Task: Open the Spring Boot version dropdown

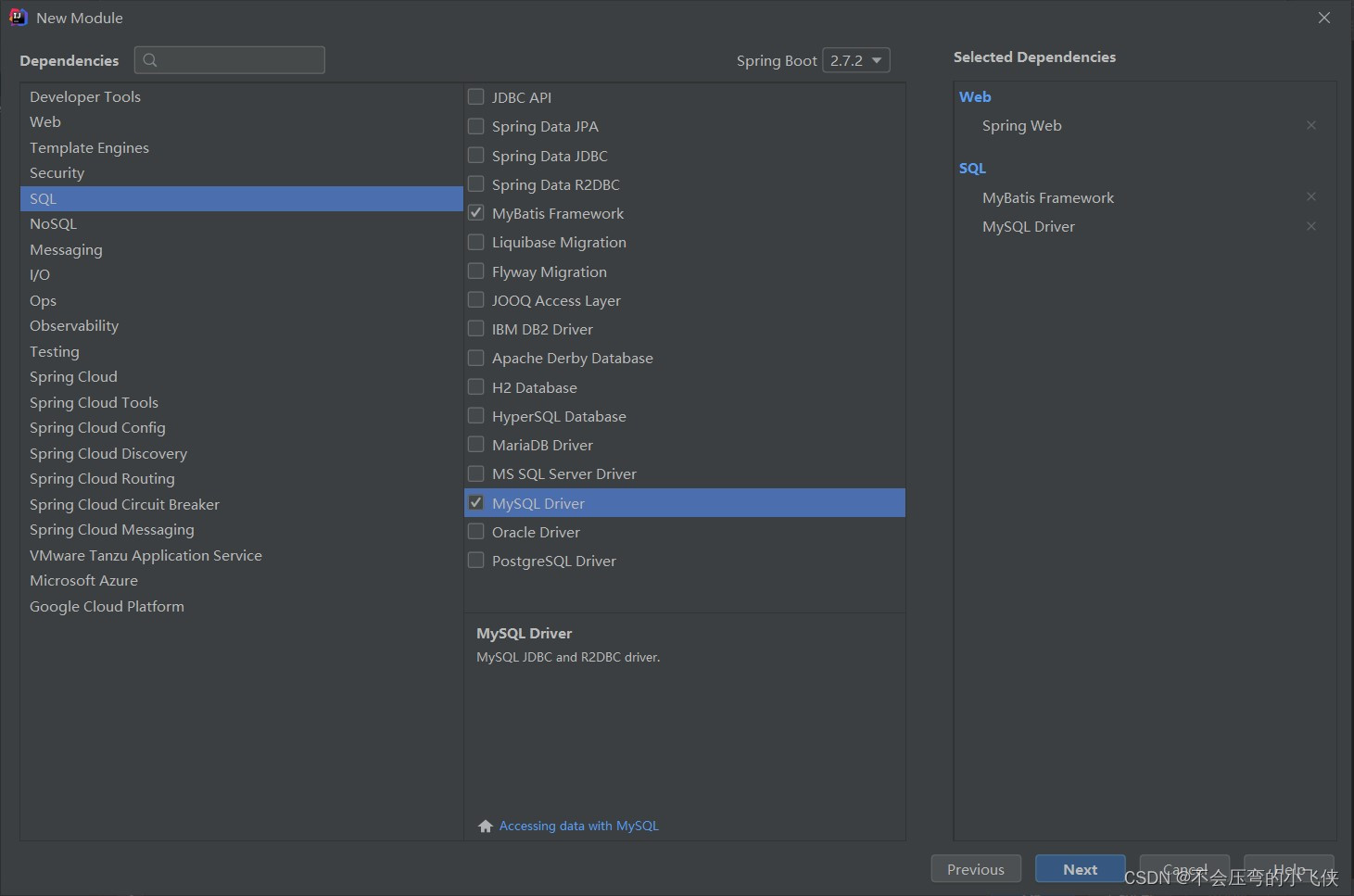Action: click(856, 60)
